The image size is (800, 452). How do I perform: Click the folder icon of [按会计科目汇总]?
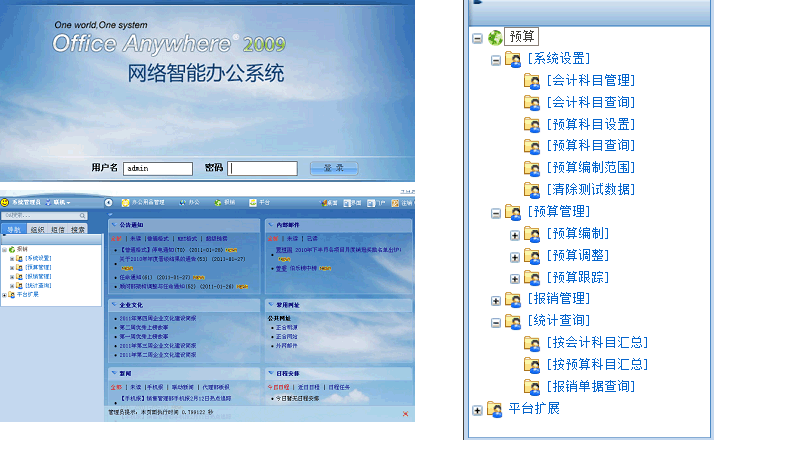[x=532, y=343]
